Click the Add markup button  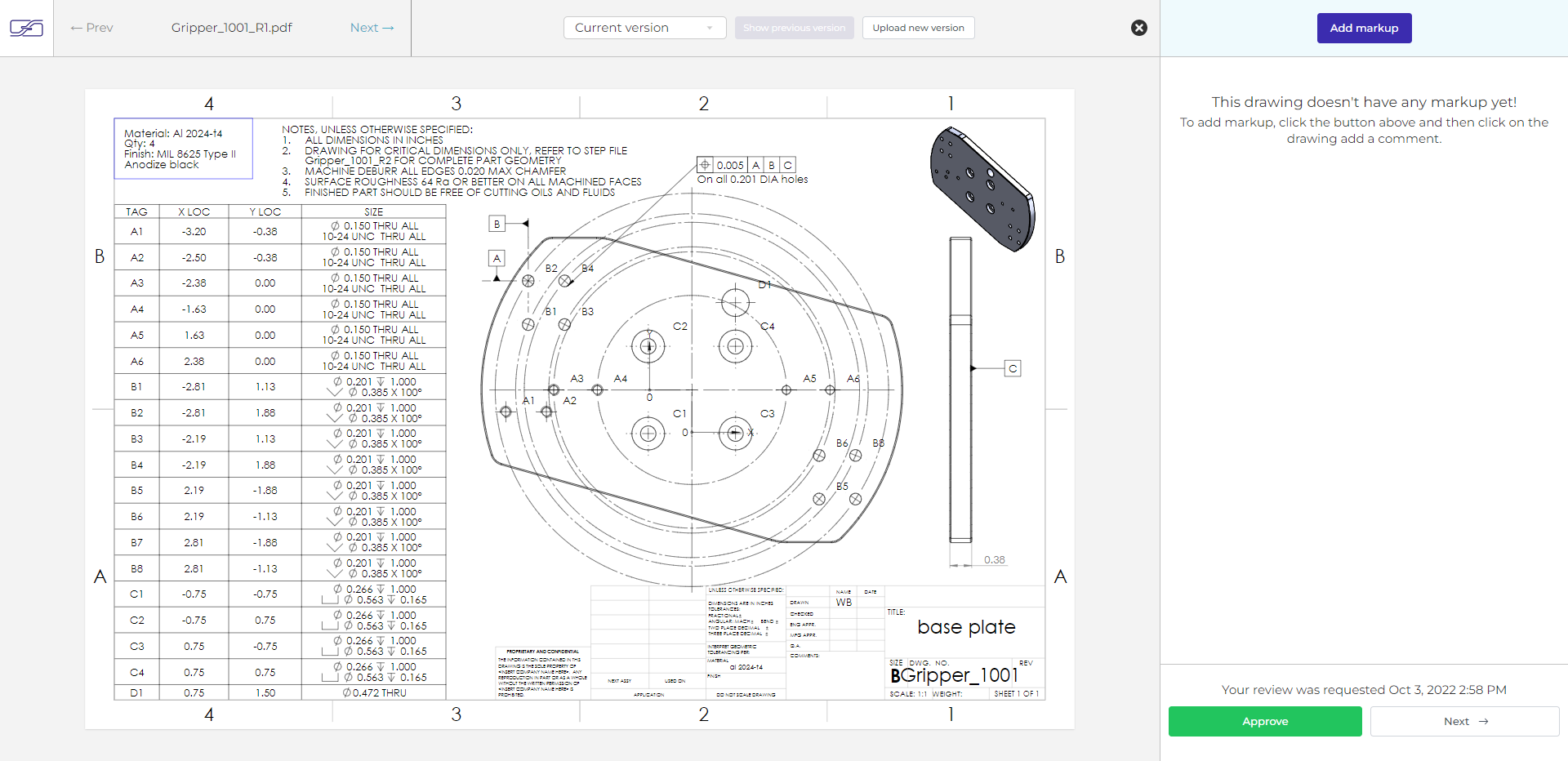coord(1363,28)
